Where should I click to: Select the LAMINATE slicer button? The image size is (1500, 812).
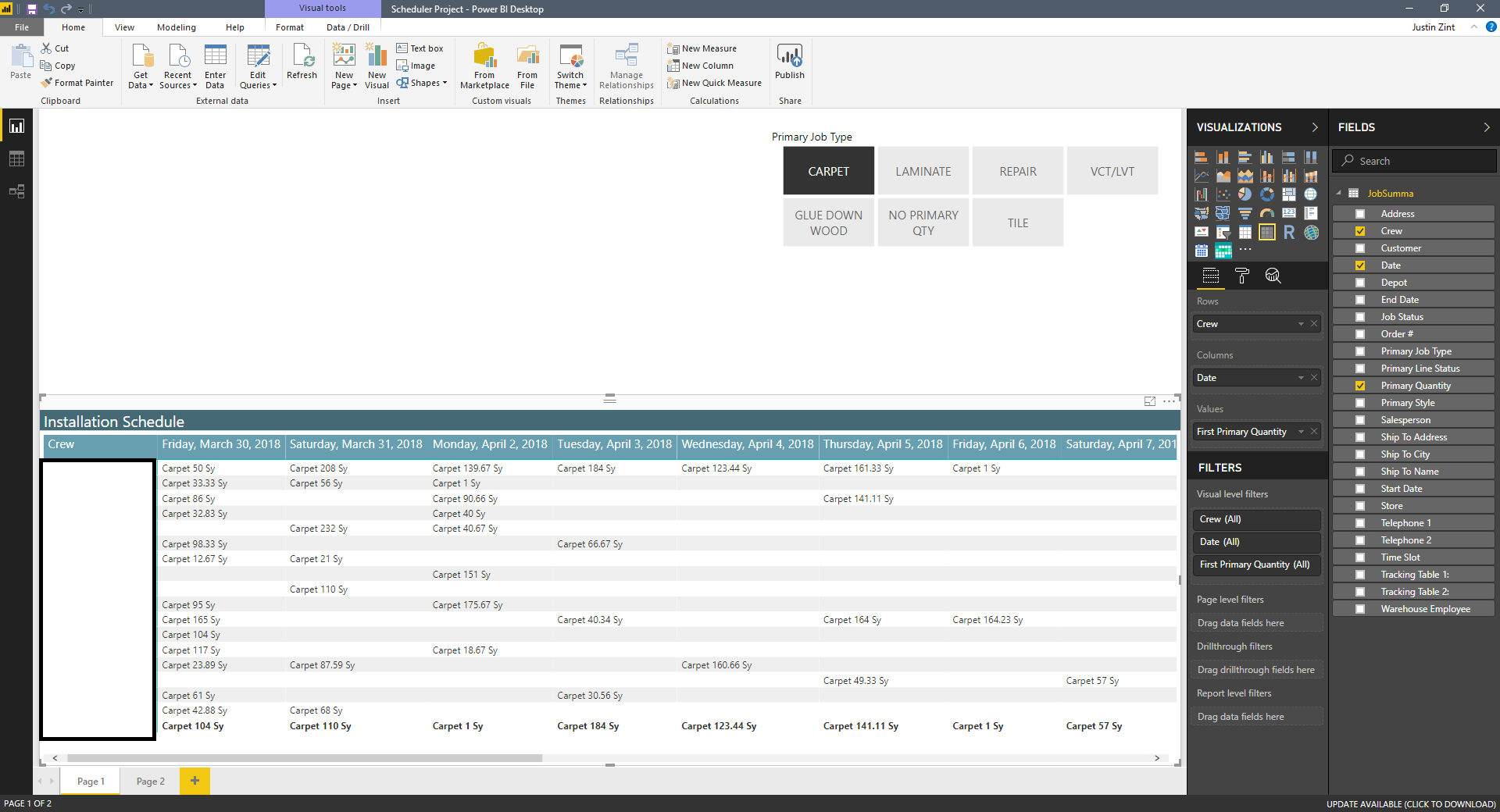[923, 171]
